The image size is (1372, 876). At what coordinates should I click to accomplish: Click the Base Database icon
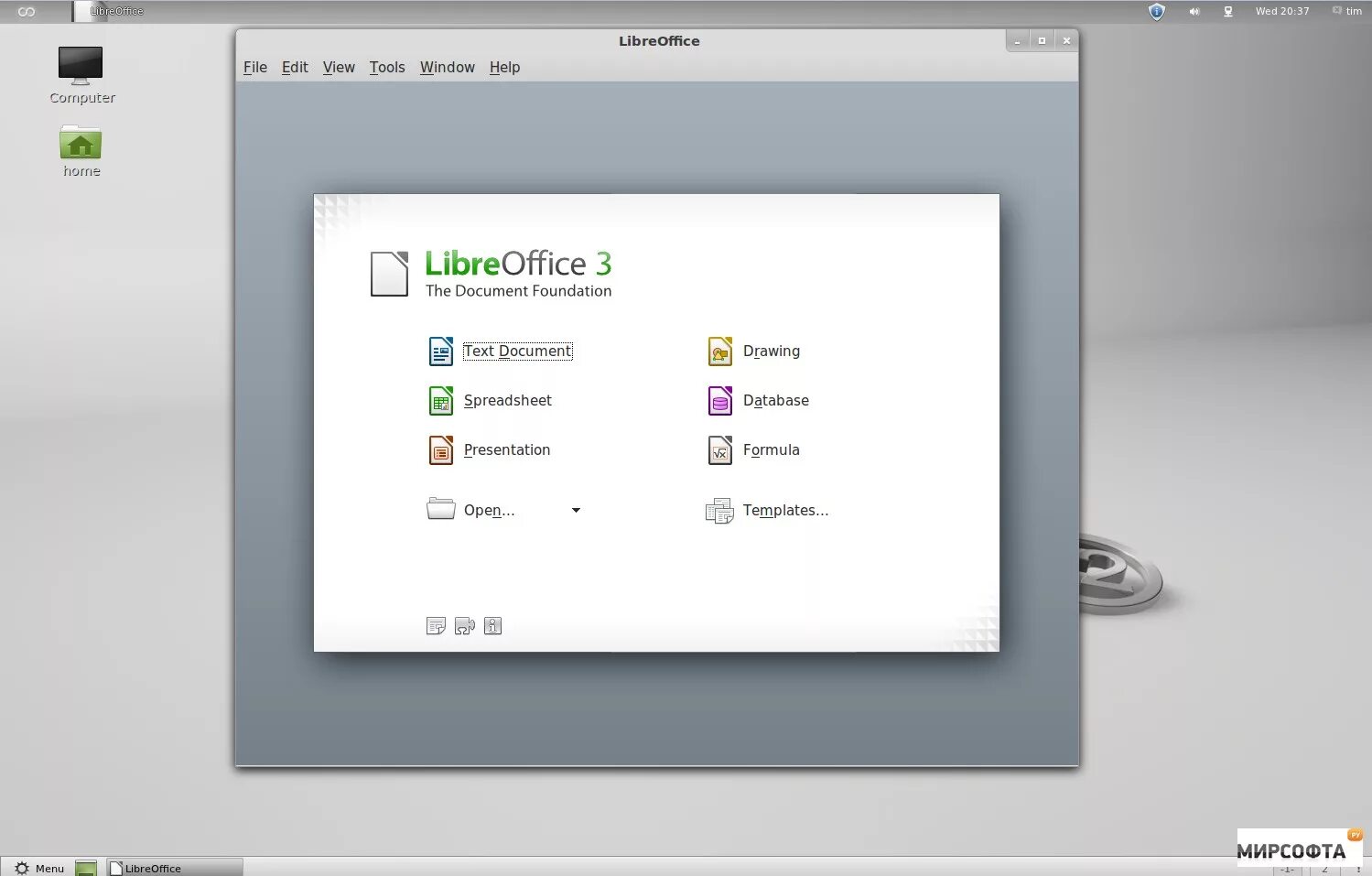[x=720, y=400]
